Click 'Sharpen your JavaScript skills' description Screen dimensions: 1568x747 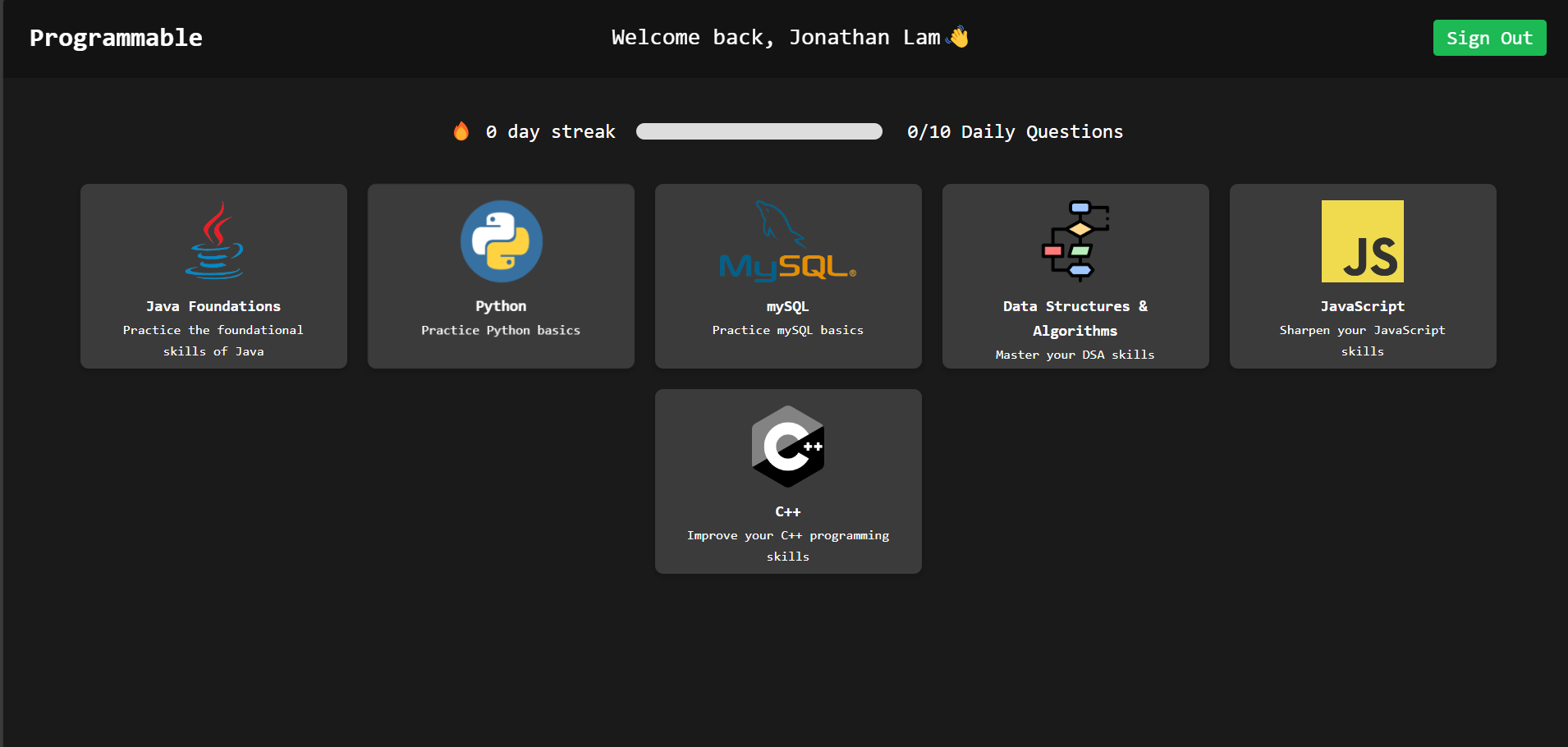coord(1363,341)
